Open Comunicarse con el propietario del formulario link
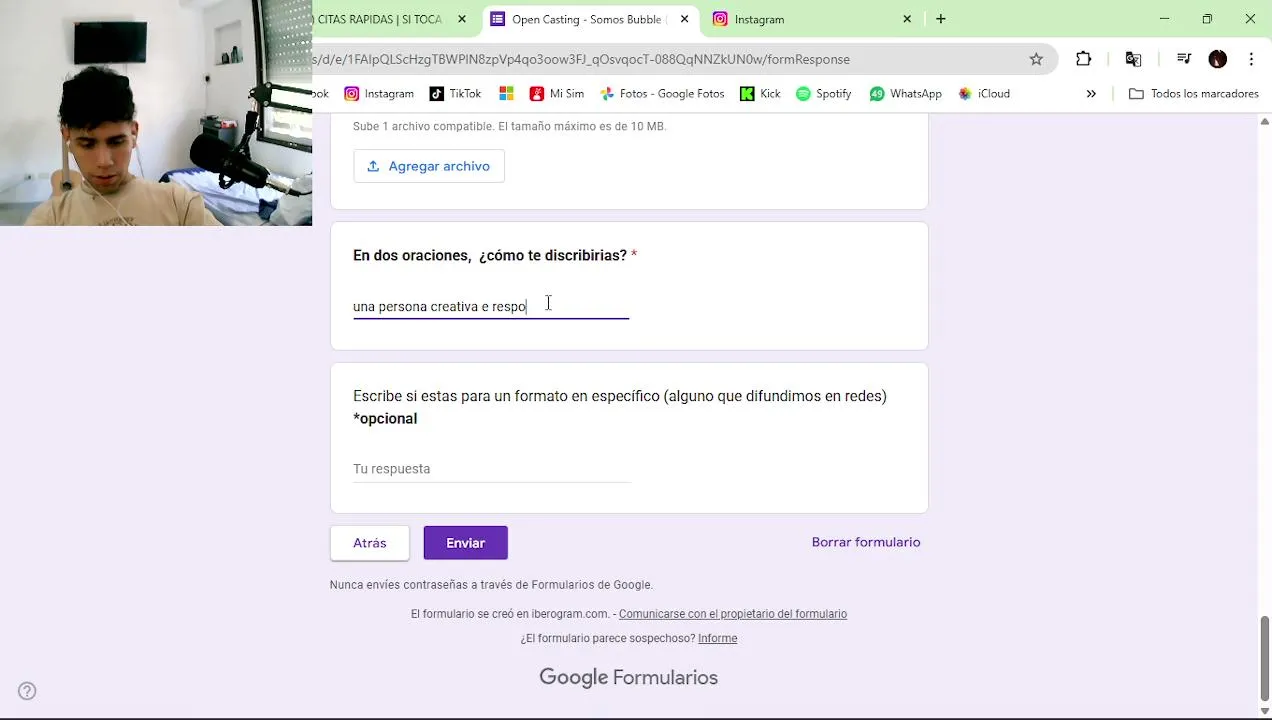The height and width of the screenshot is (720, 1272). point(733,614)
